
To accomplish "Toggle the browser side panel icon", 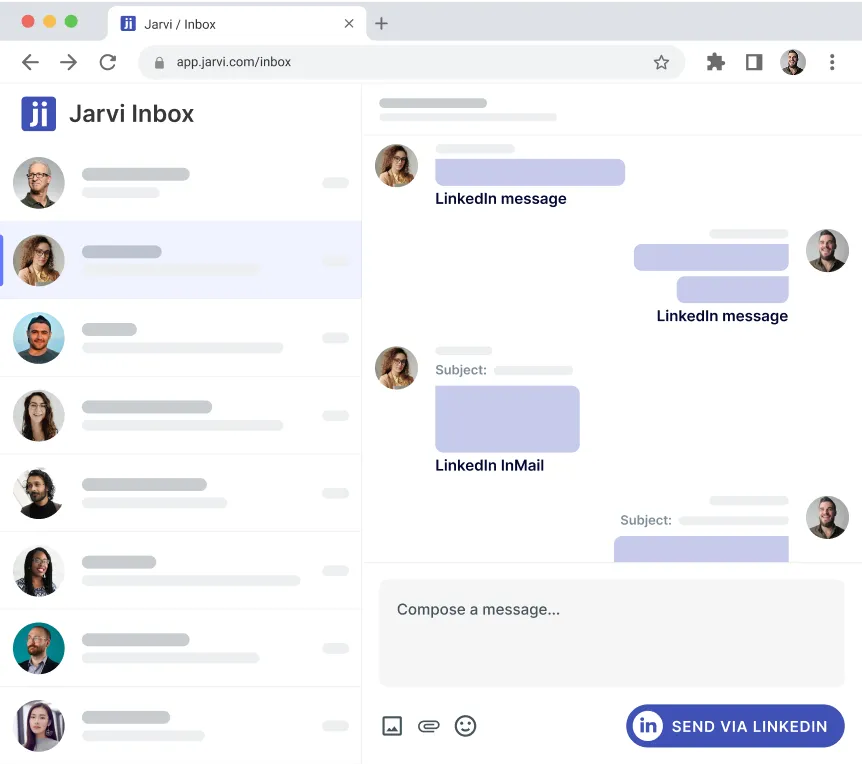I will [754, 62].
